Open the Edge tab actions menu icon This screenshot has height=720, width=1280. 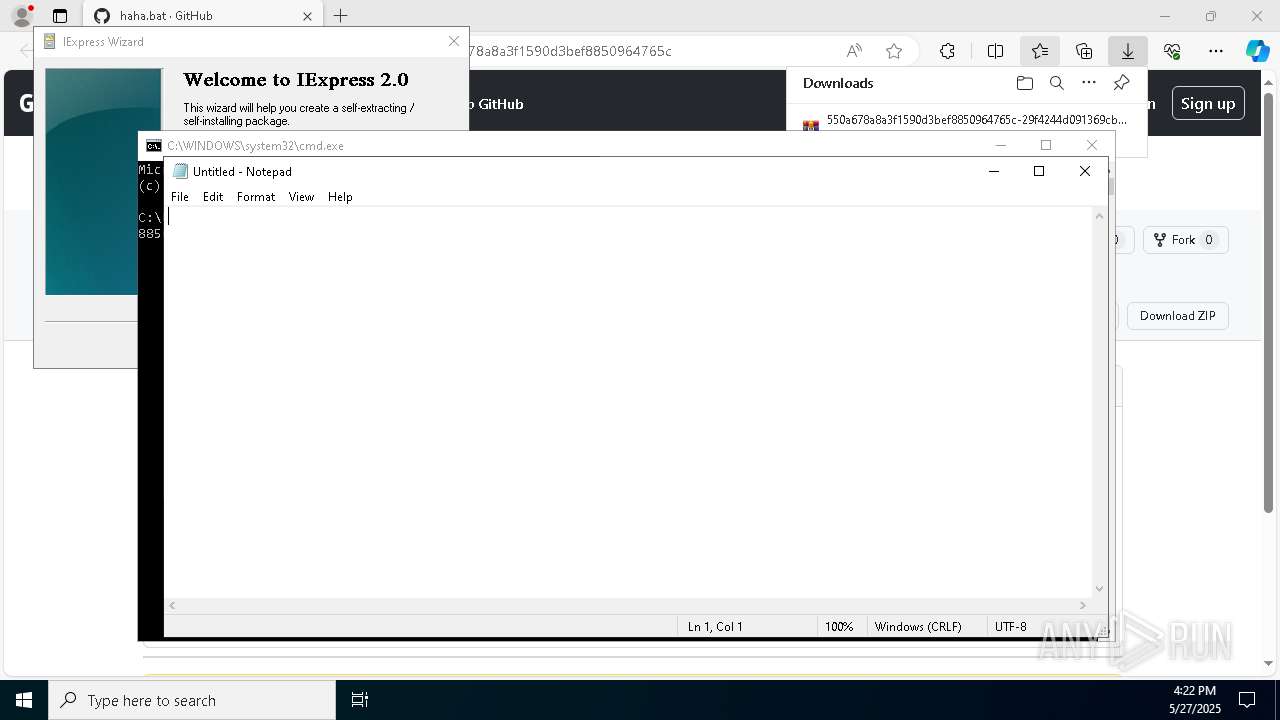point(60,16)
